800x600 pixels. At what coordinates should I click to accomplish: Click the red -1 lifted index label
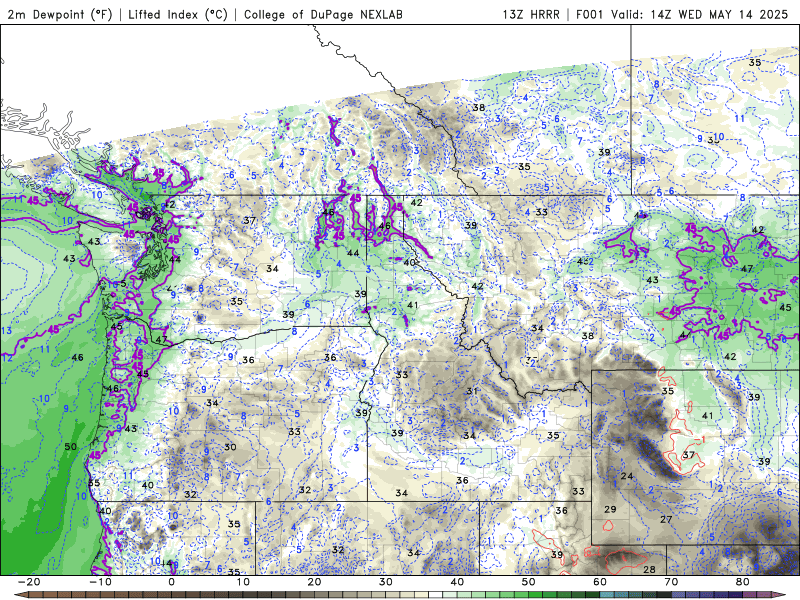tap(701, 439)
